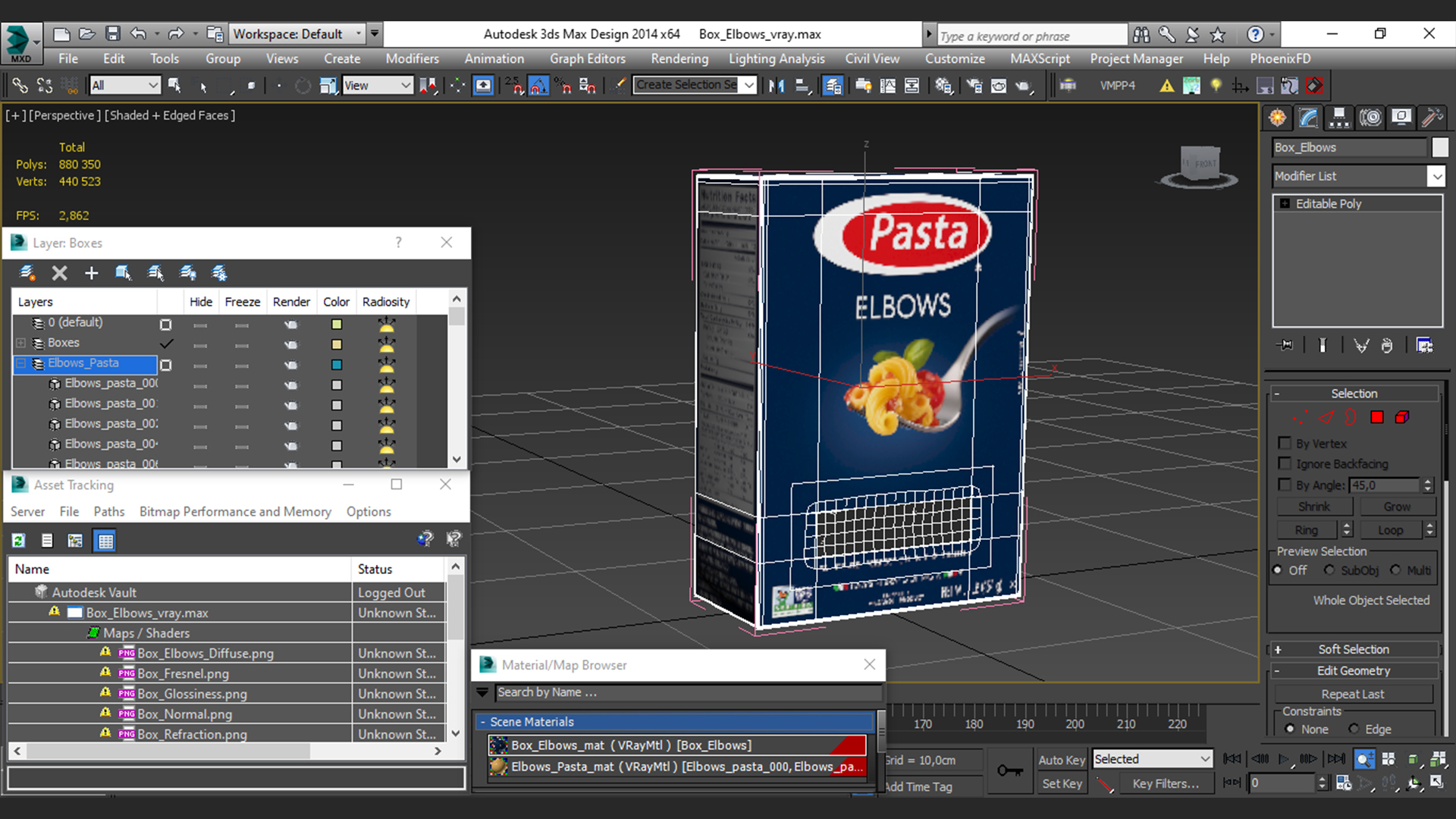Select the Multi preview selection radio

[1395, 570]
